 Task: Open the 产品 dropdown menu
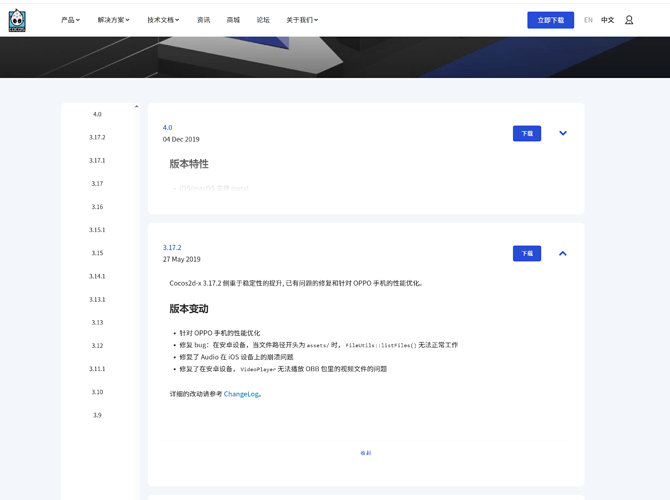click(70, 20)
